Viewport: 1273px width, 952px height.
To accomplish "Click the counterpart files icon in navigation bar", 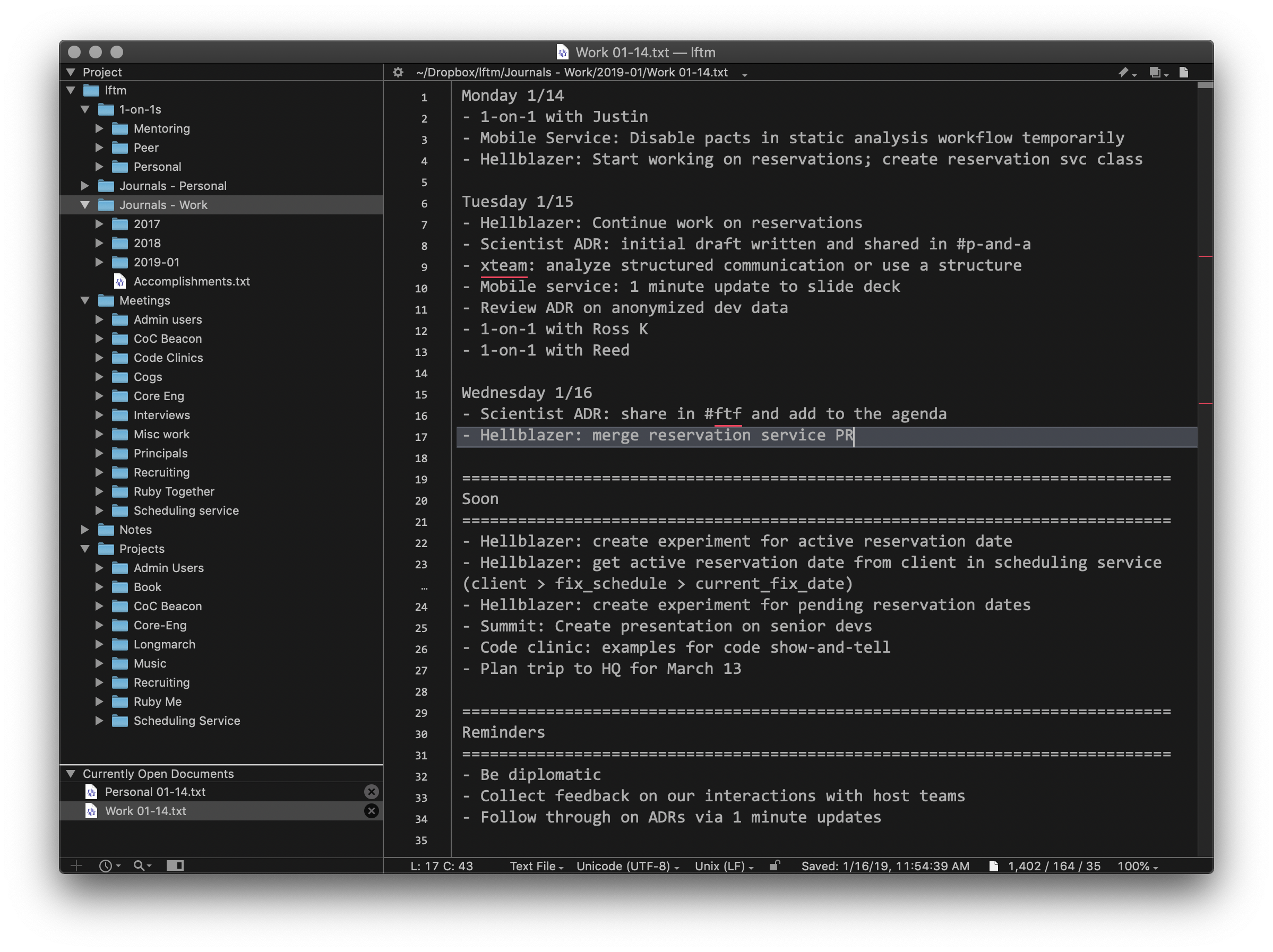I will coord(1157,73).
